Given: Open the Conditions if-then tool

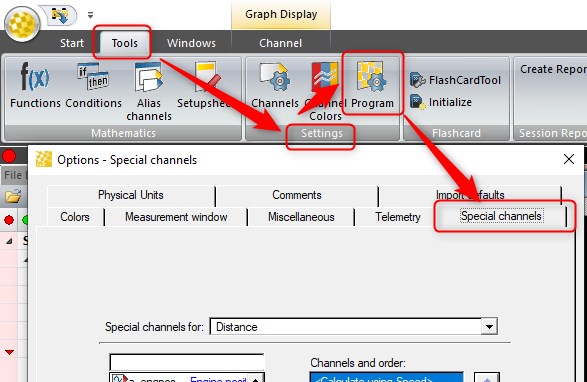Looking at the screenshot, I should point(94,85).
